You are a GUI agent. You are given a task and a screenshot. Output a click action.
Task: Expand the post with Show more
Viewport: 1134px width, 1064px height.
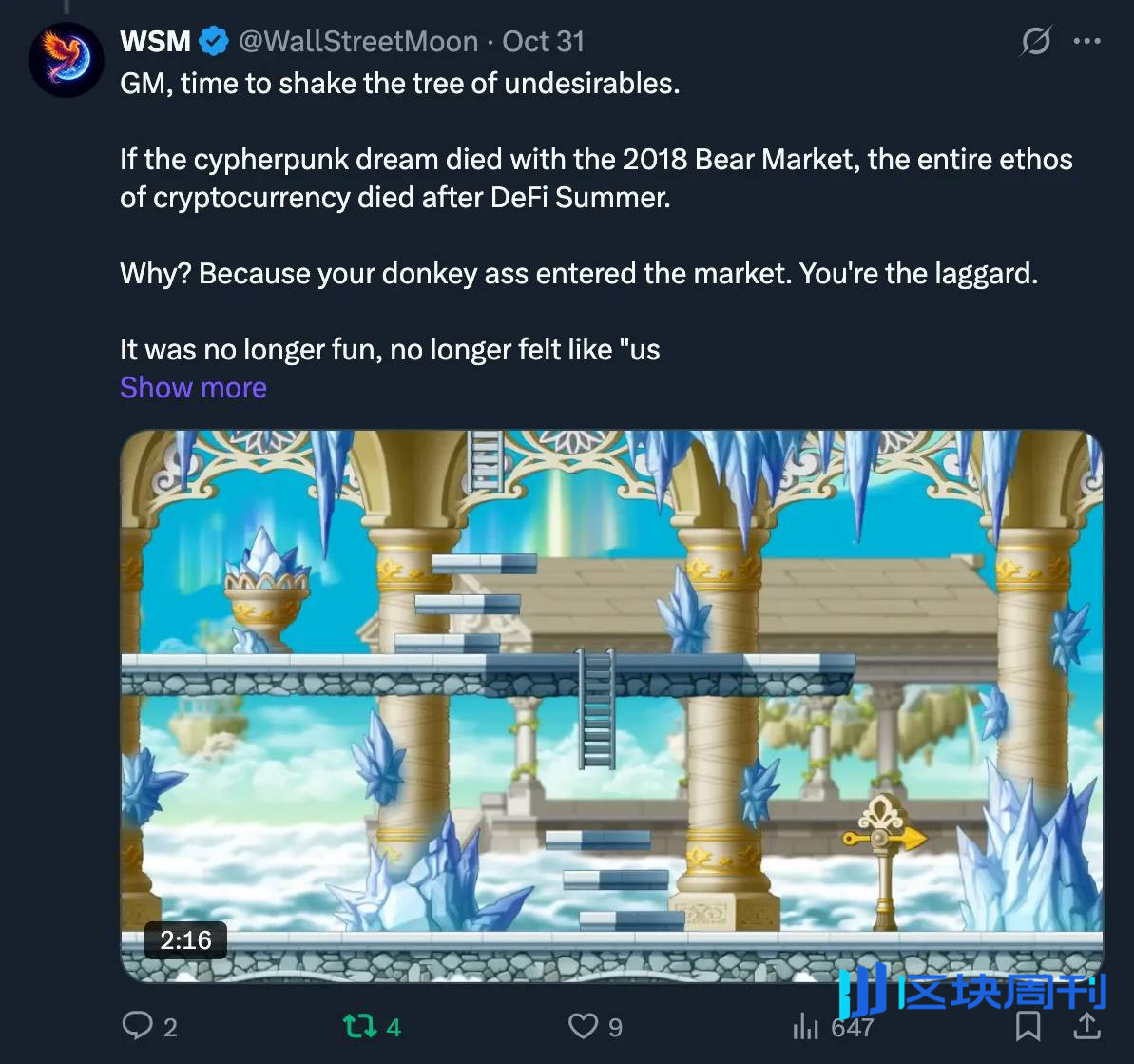pos(193,388)
